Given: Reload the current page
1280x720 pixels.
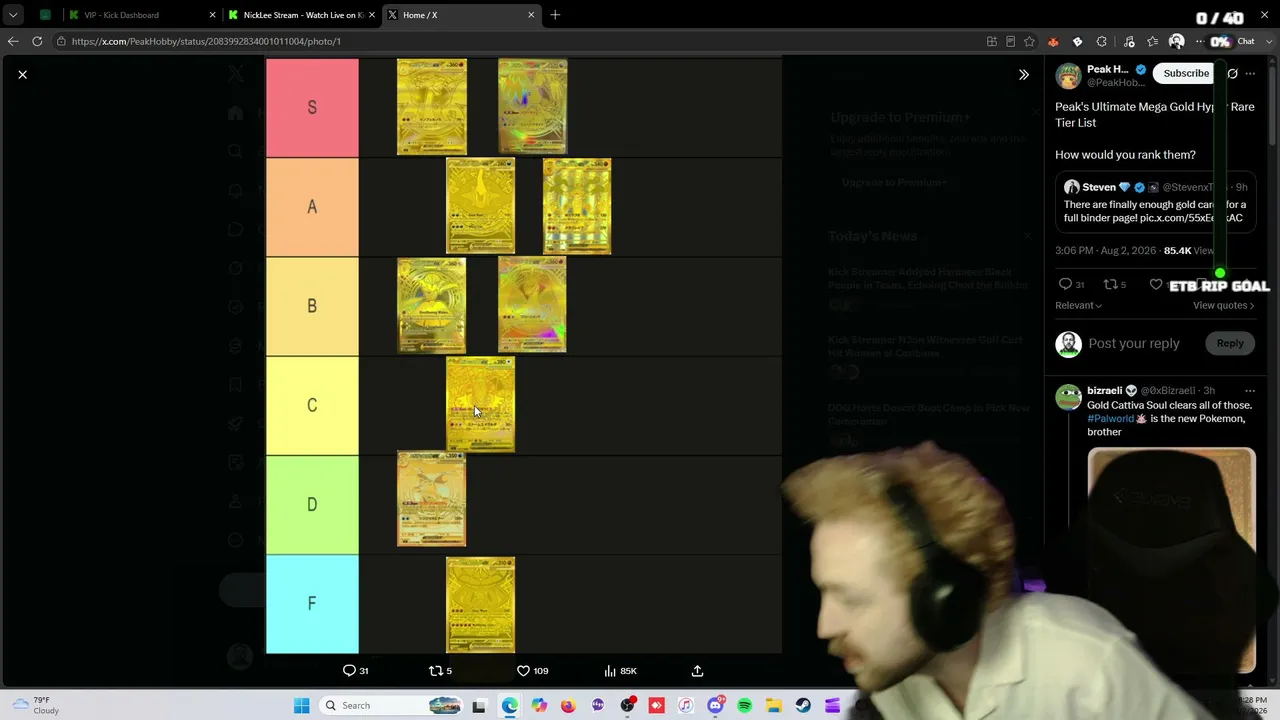Looking at the screenshot, I should coord(37,42).
